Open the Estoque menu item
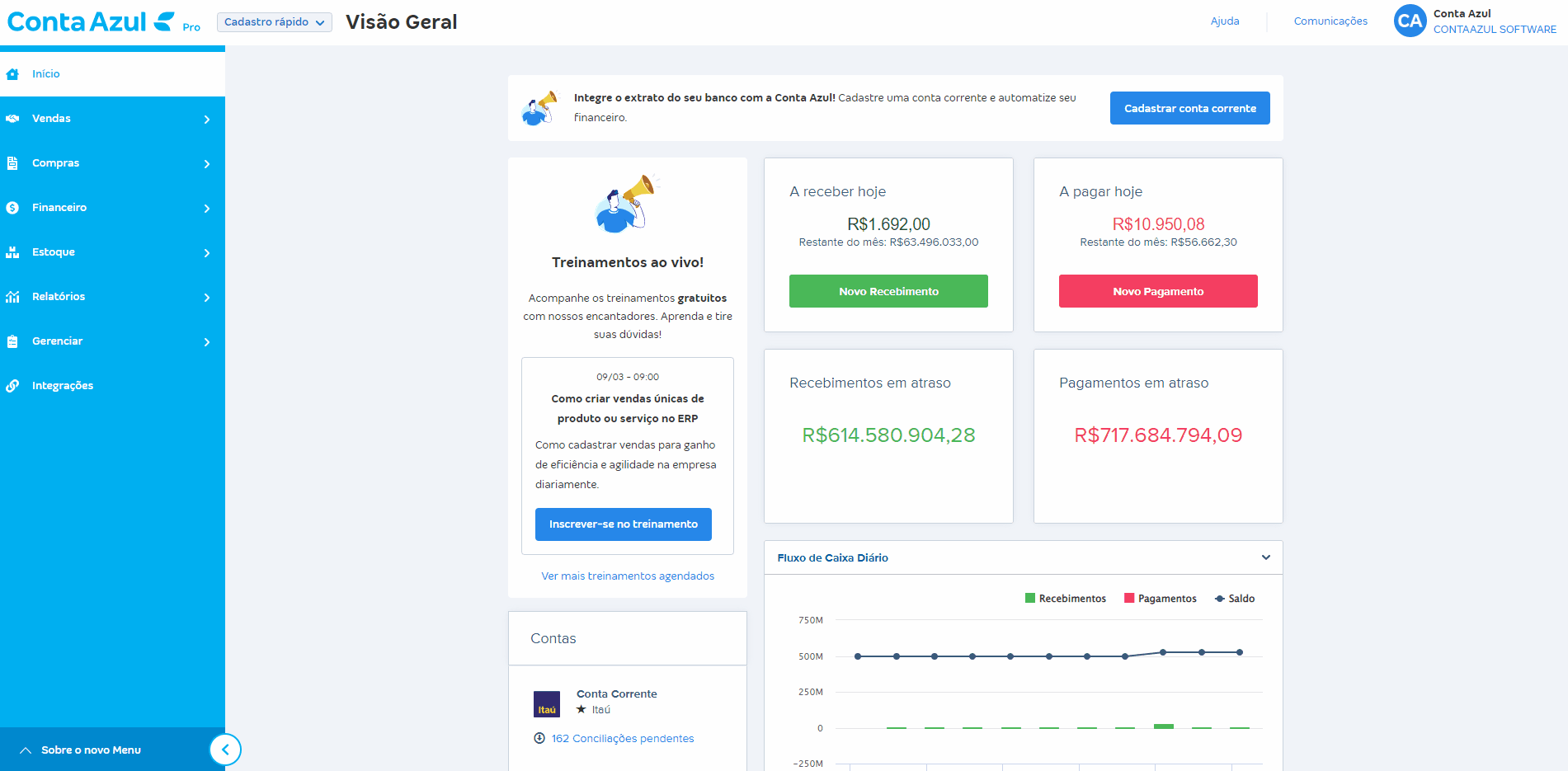Image resolution: width=1568 pixels, height=771 pixels. (x=112, y=252)
